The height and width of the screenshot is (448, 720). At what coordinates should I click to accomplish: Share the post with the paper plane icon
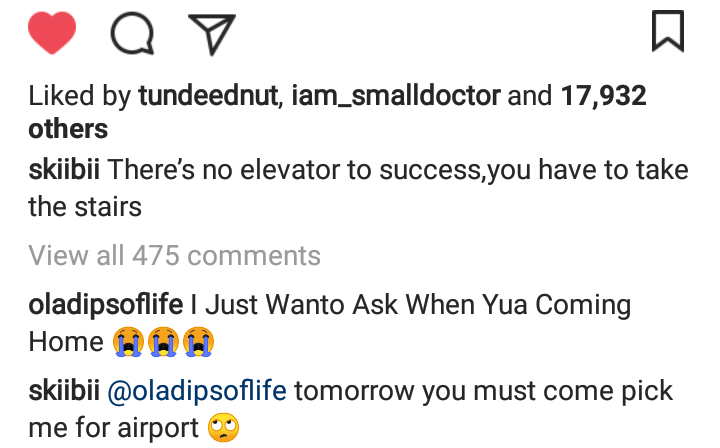pos(210,33)
